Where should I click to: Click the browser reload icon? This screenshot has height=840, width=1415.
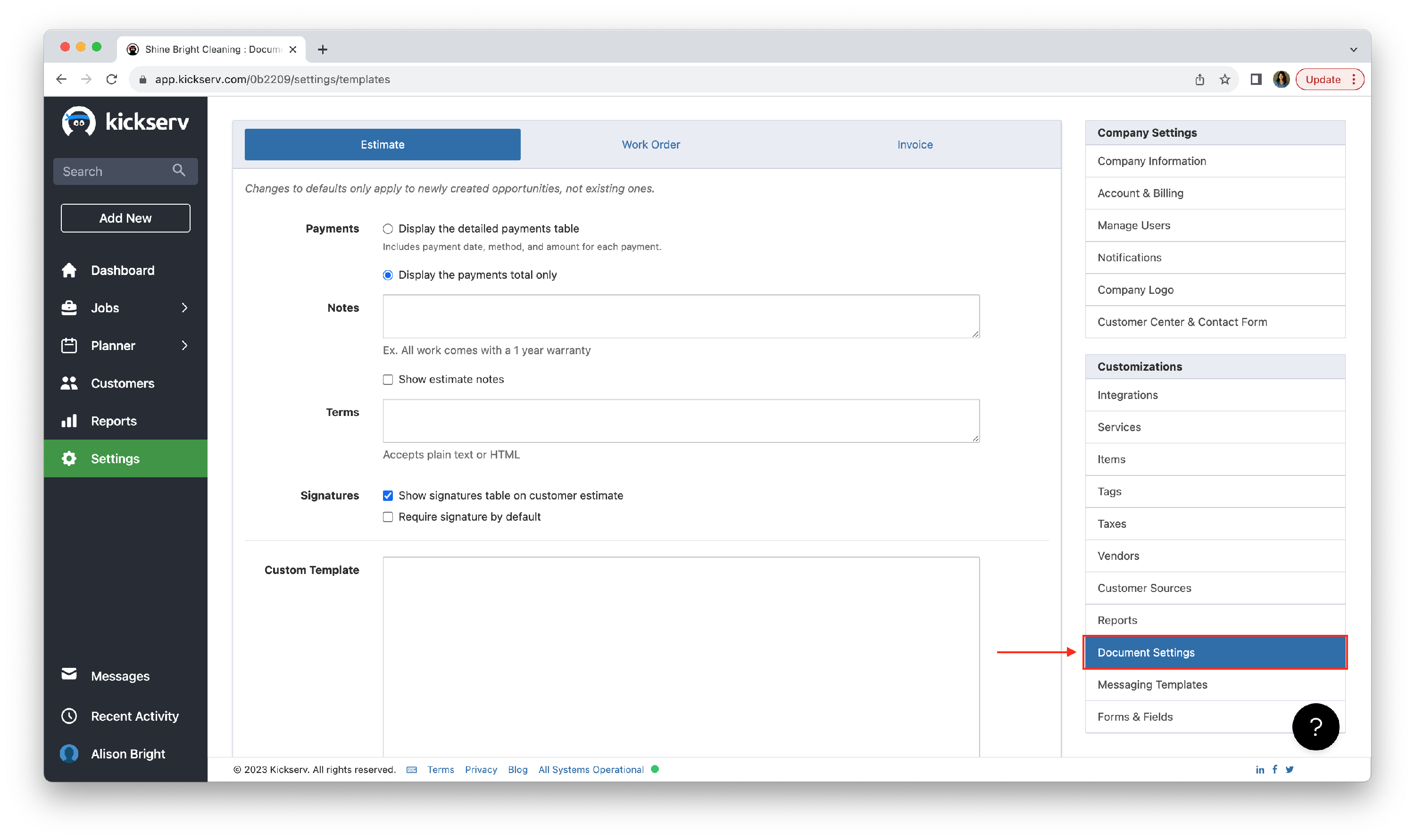click(111, 79)
